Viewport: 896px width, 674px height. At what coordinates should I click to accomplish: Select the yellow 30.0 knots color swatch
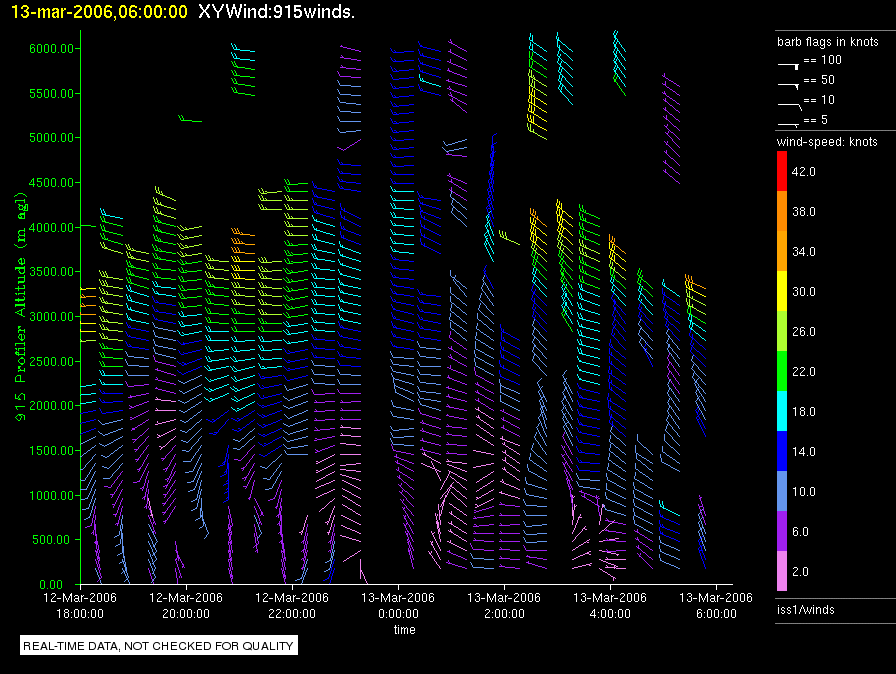(x=783, y=291)
